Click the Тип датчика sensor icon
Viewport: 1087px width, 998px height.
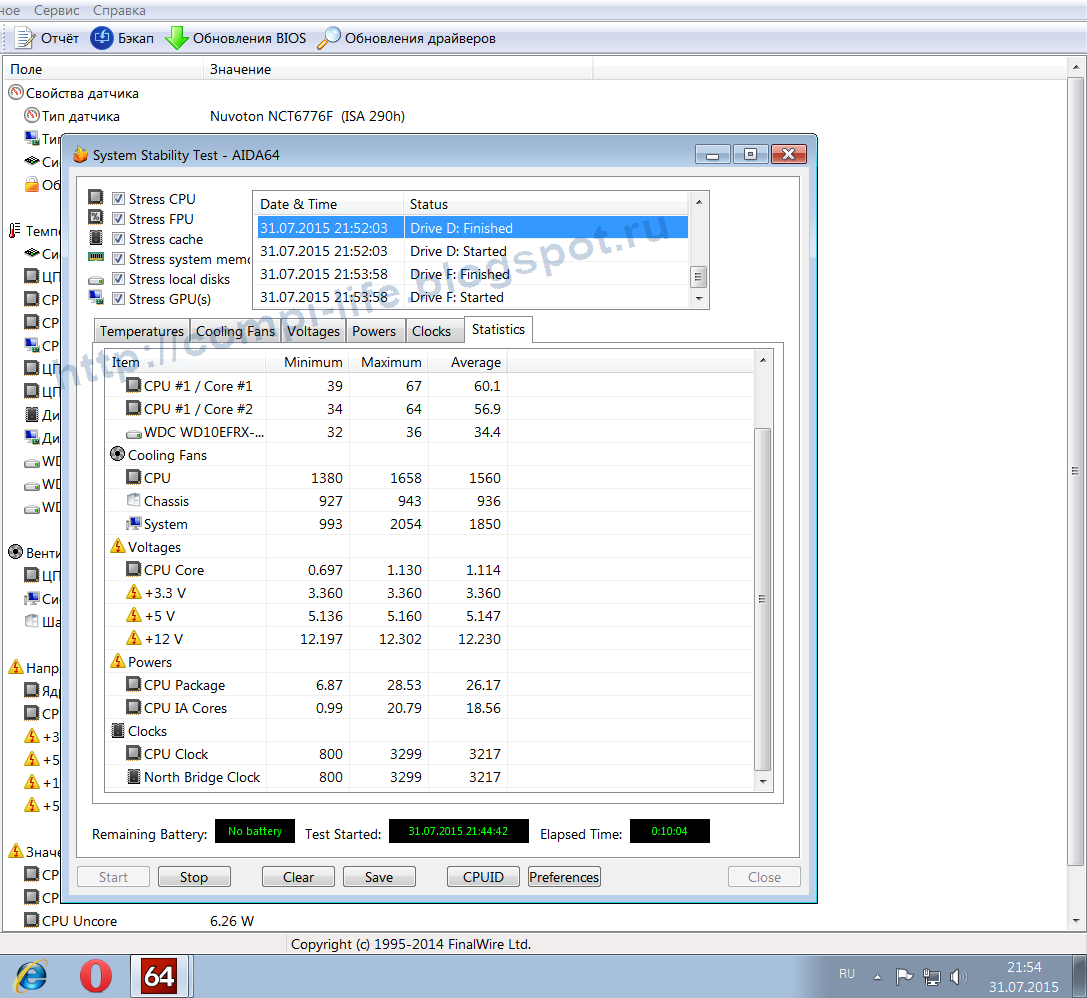[x=32, y=115]
